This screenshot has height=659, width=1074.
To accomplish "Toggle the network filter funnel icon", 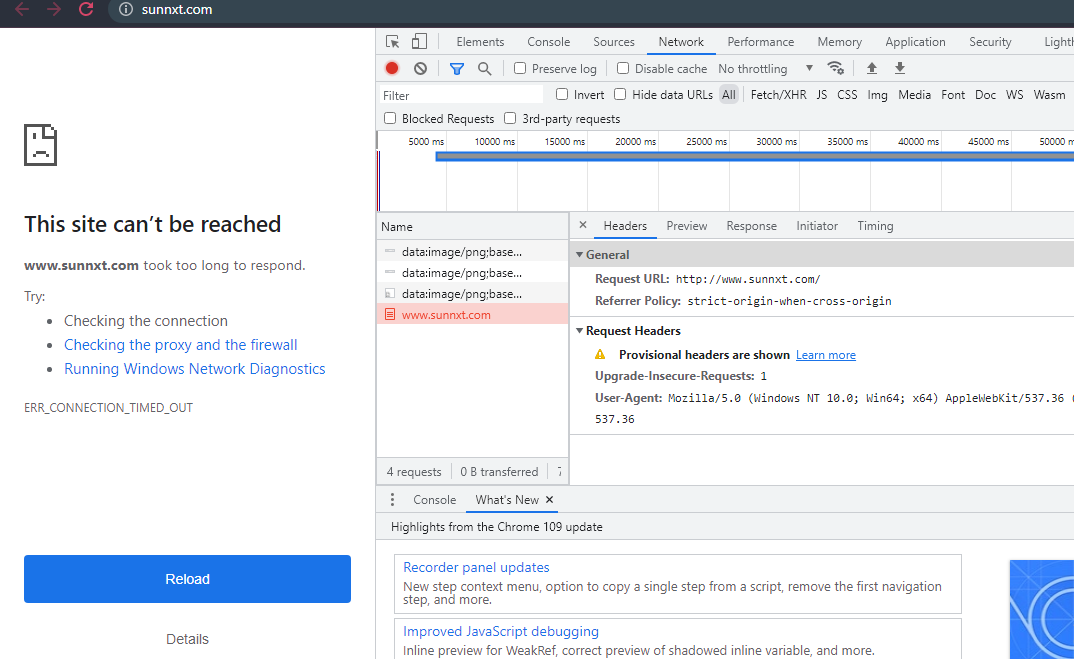I will click(457, 69).
